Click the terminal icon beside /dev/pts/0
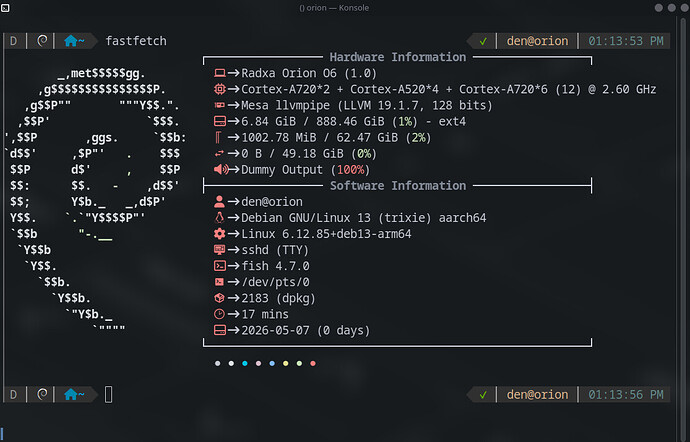The width and height of the screenshot is (690, 442). pyautogui.click(x=219, y=282)
